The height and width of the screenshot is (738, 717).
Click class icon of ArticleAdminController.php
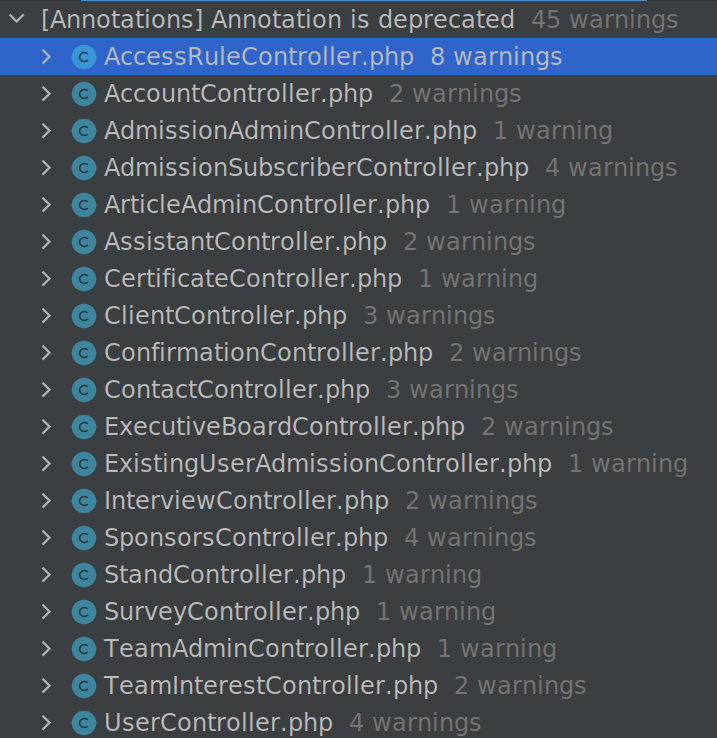[84, 205]
